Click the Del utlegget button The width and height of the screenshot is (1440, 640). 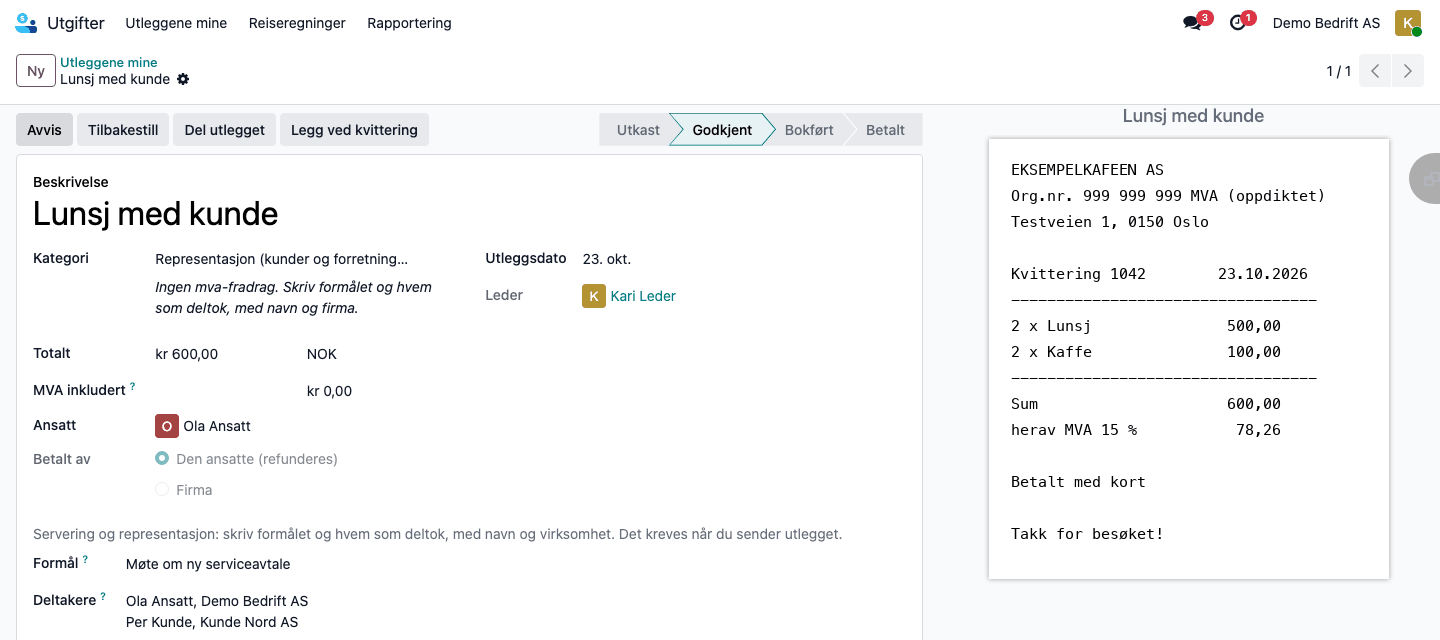225,130
